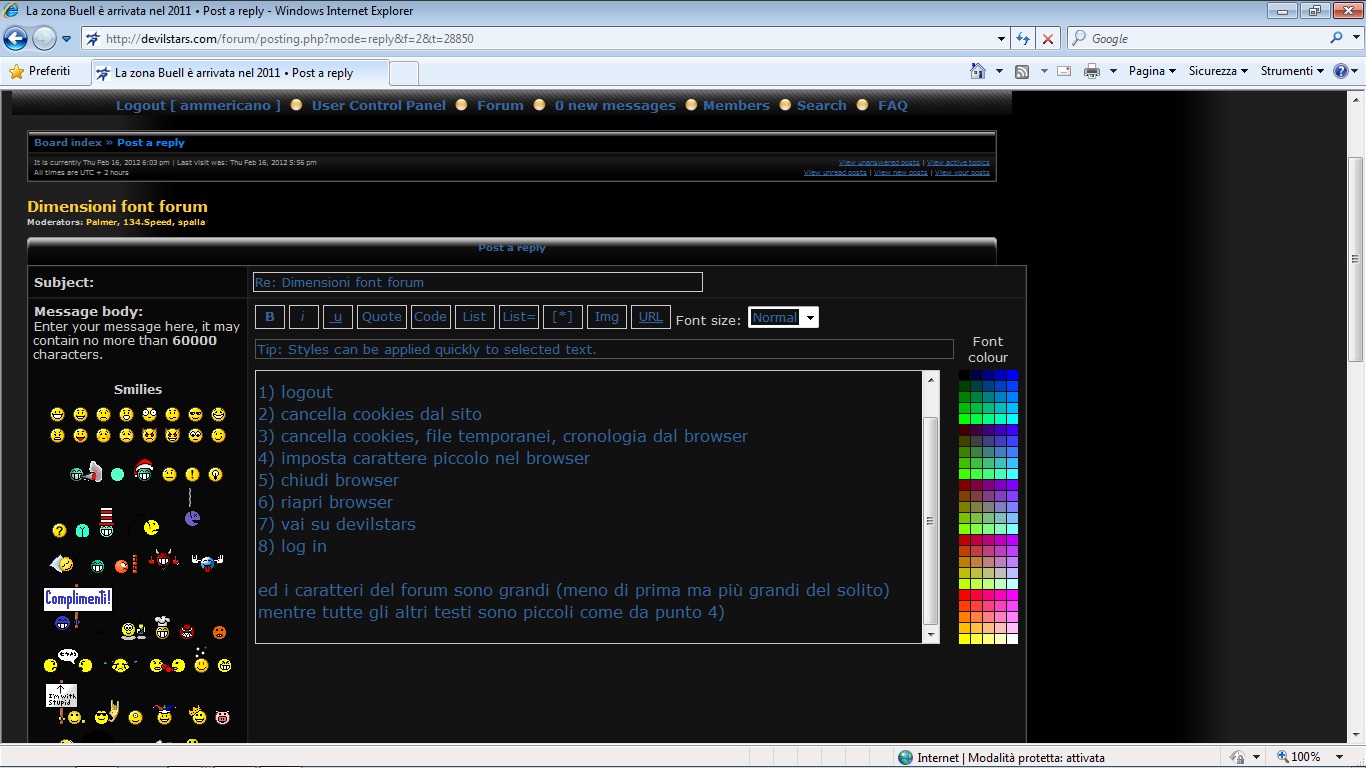The height and width of the screenshot is (768, 1366).
Task: Open the Strumenti menu
Action: coord(1292,71)
